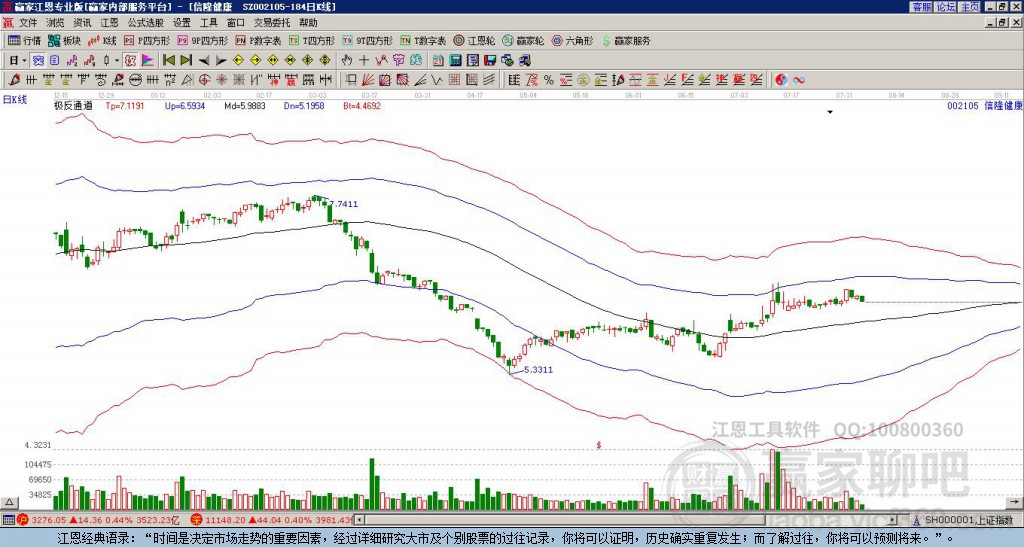Select the Gann fan lines icon
The height and width of the screenshot is (548, 1024).
(368, 80)
